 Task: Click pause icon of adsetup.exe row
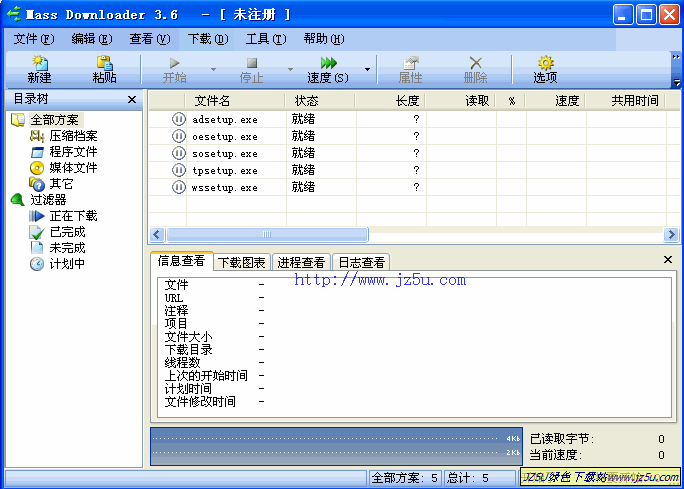click(x=178, y=119)
